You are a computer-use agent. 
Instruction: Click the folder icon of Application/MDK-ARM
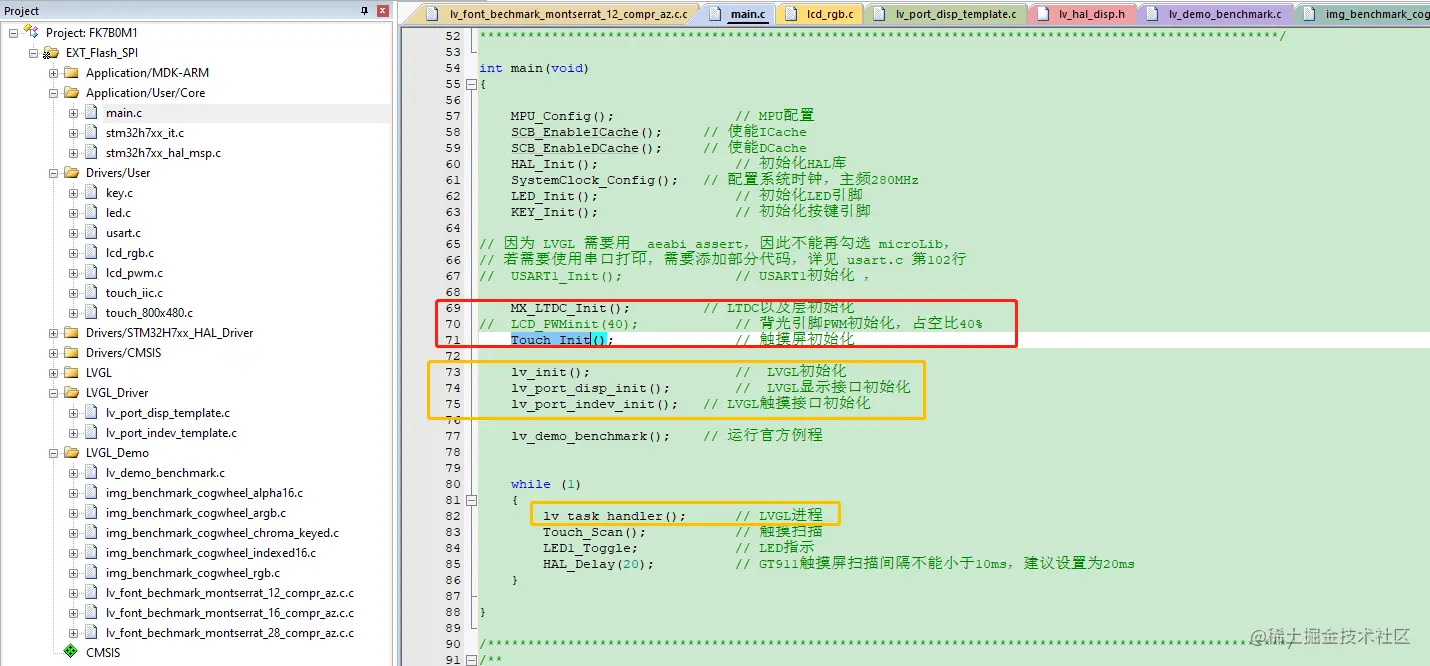(71, 72)
